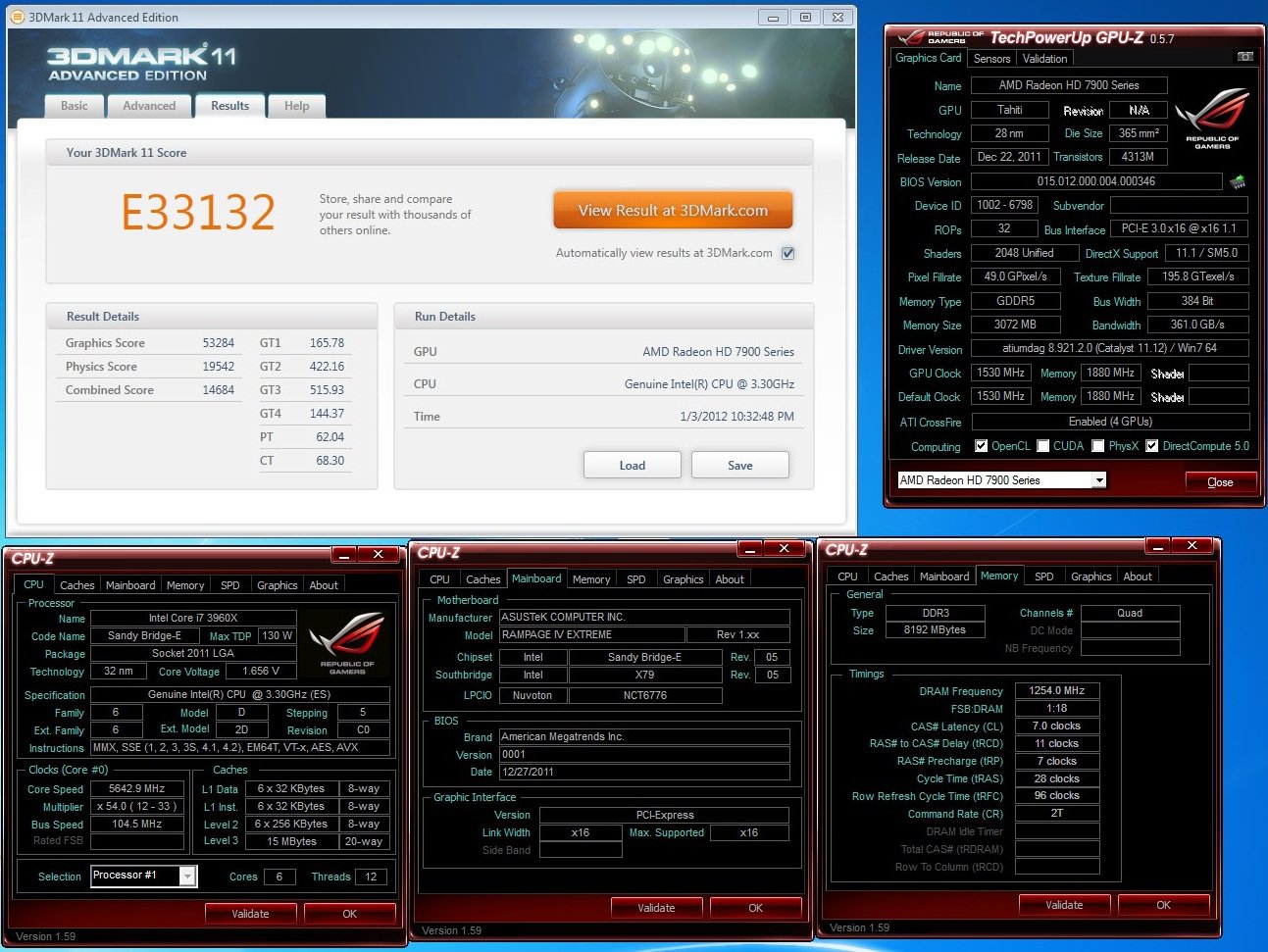Select the Graphics Card tab in GPU-Z
Viewport: 1268px width, 952px height.
tap(929, 58)
